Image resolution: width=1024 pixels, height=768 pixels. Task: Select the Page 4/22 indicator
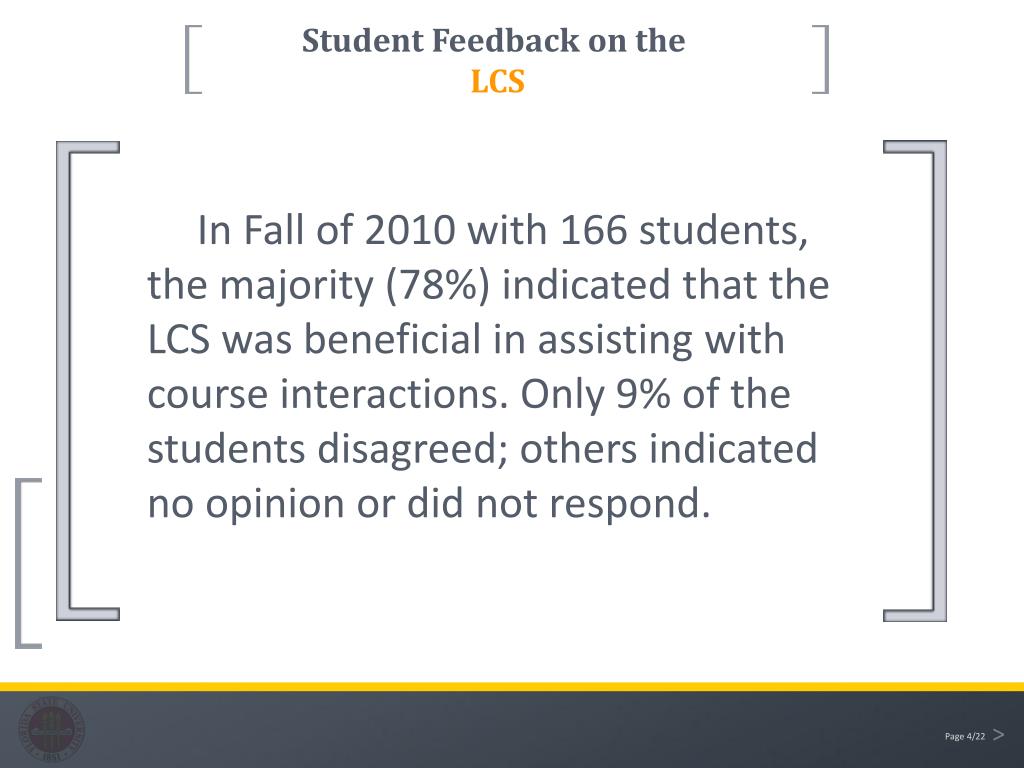[965, 736]
